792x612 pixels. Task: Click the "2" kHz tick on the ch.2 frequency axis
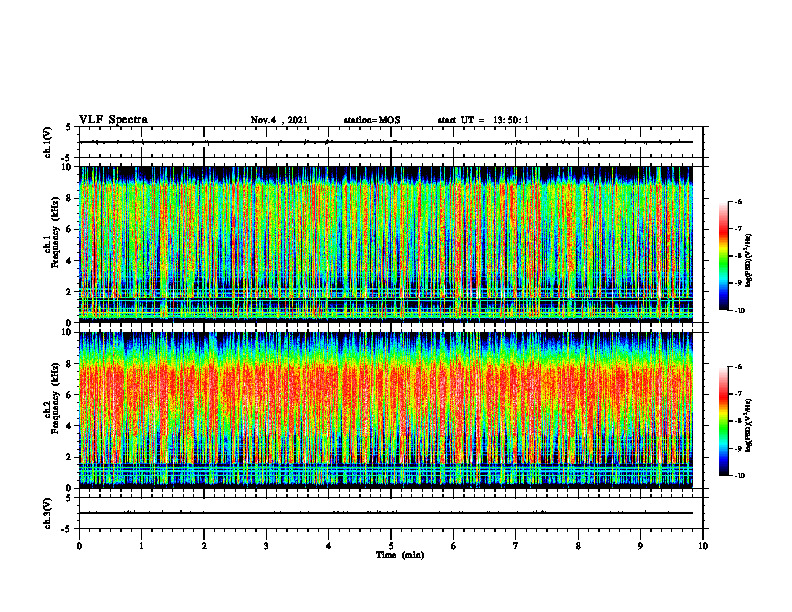69,457
